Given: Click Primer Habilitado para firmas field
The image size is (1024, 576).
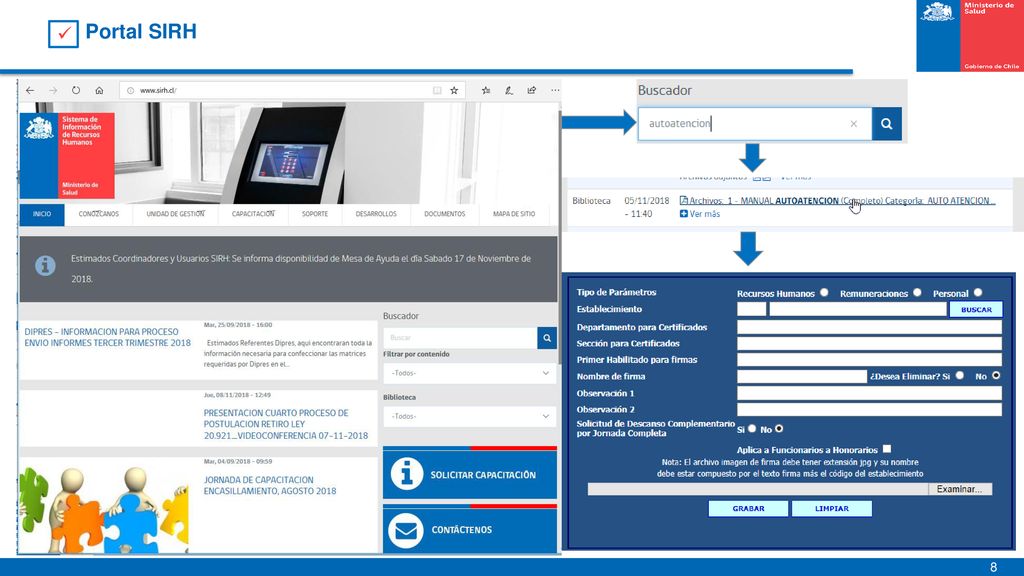Looking at the screenshot, I should [869, 359].
